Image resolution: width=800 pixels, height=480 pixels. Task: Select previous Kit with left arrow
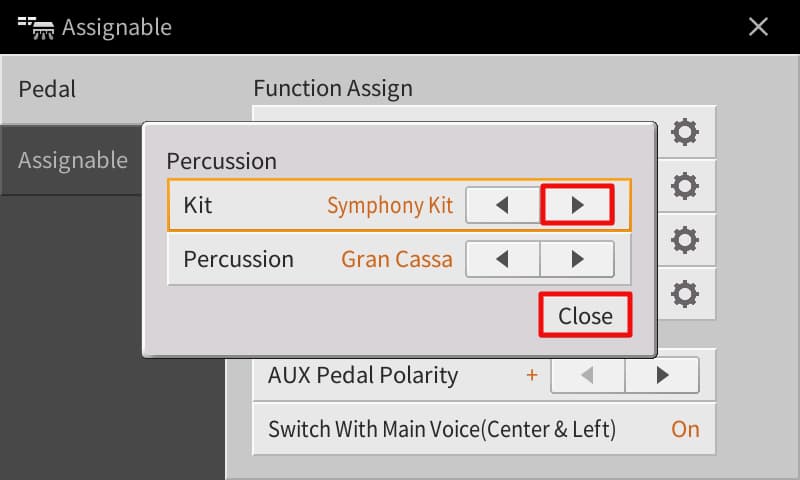[x=503, y=206]
